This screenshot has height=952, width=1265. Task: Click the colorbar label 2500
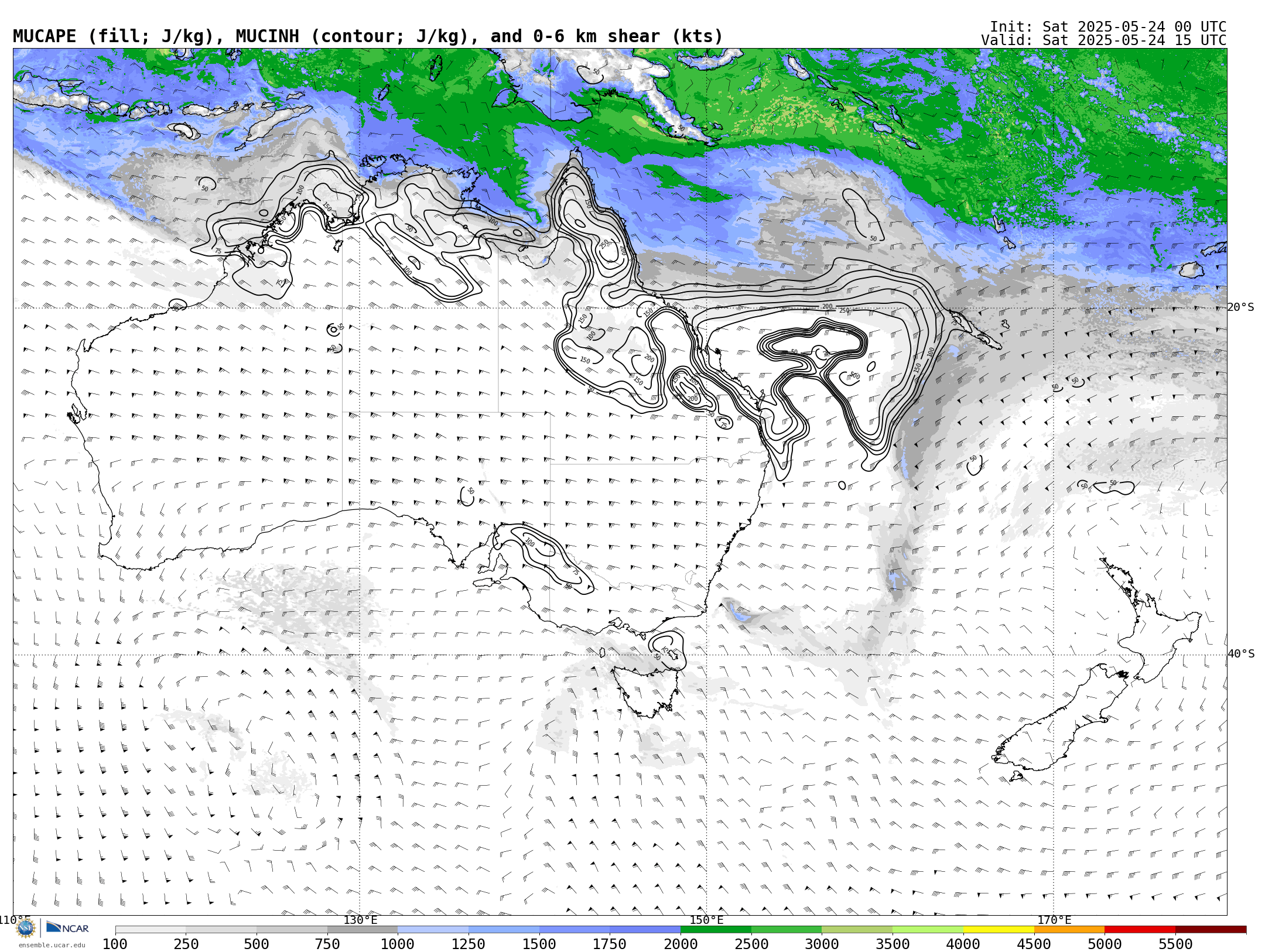[x=751, y=944]
